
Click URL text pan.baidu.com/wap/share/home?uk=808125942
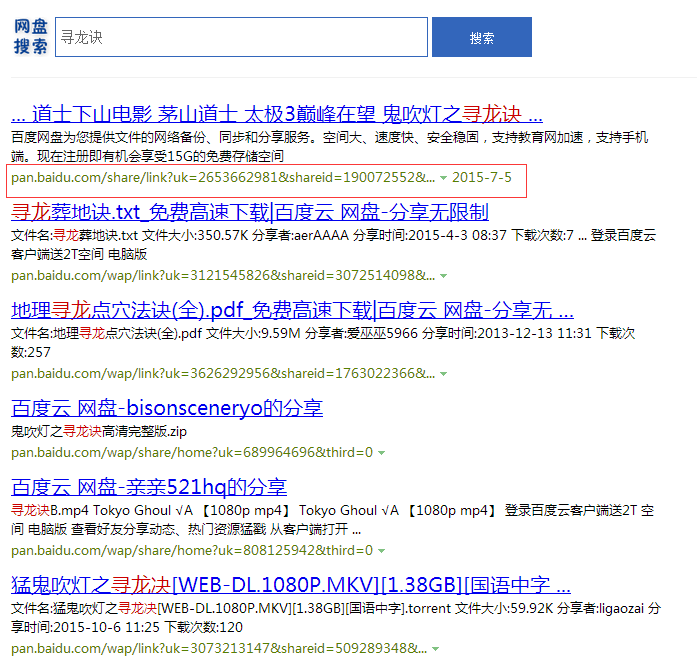[x=192, y=550]
